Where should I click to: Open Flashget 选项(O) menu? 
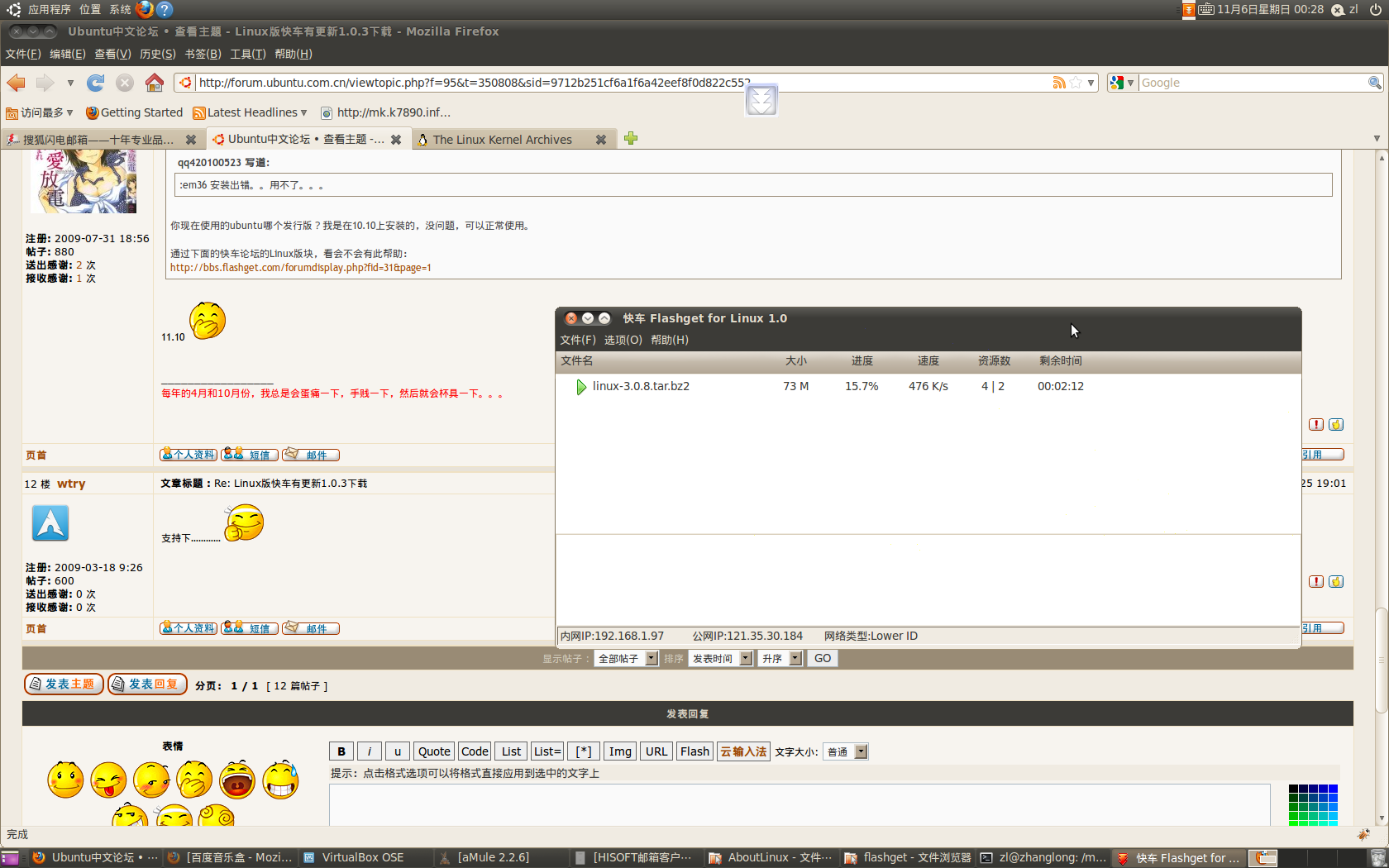[x=623, y=340]
